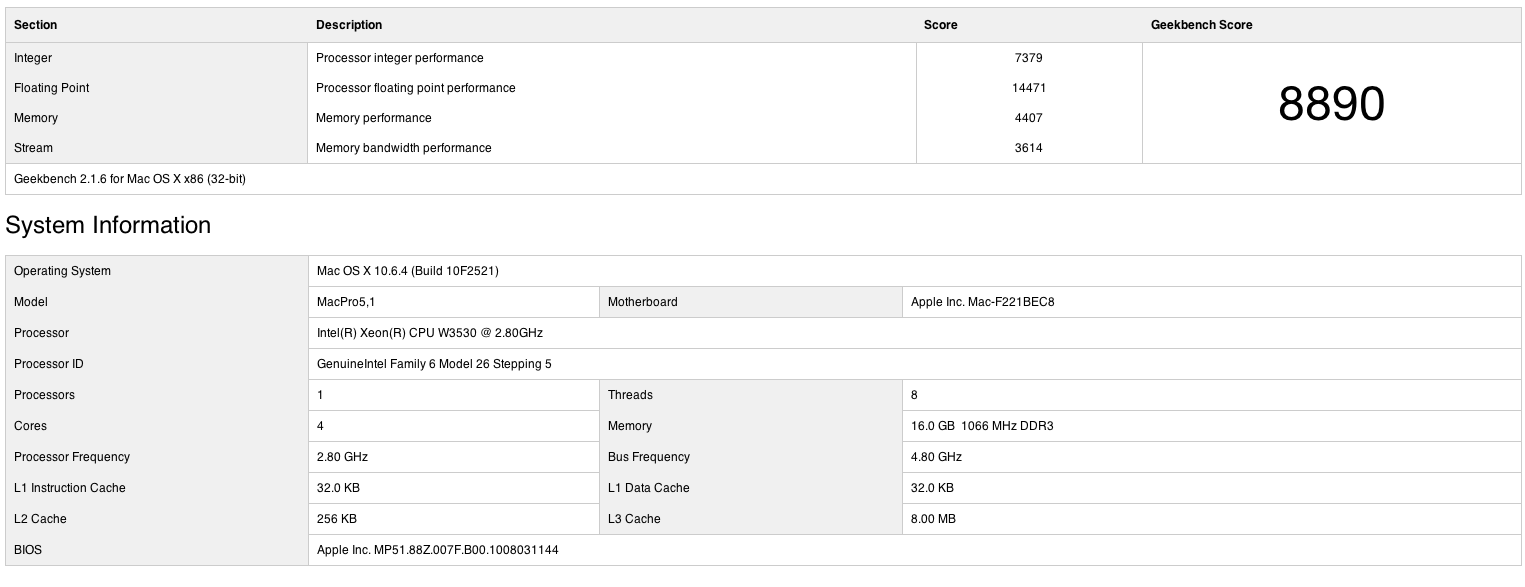The height and width of the screenshot is (587, 1525).
Task: Click the System Information heading
Action: [x=108, y=225]
